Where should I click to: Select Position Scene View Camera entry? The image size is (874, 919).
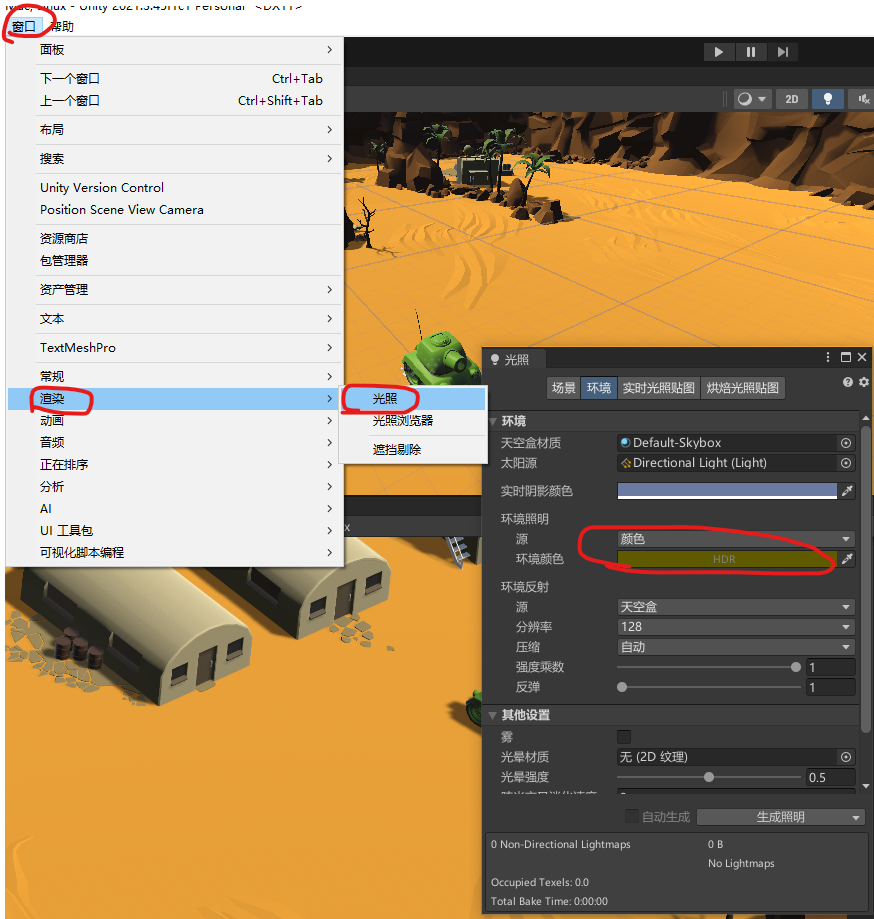(175, 210)
